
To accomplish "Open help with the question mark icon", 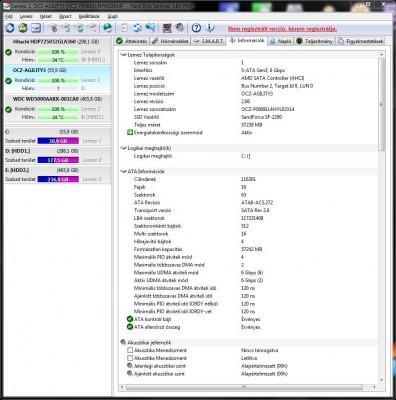I will [x=196, y=28].
